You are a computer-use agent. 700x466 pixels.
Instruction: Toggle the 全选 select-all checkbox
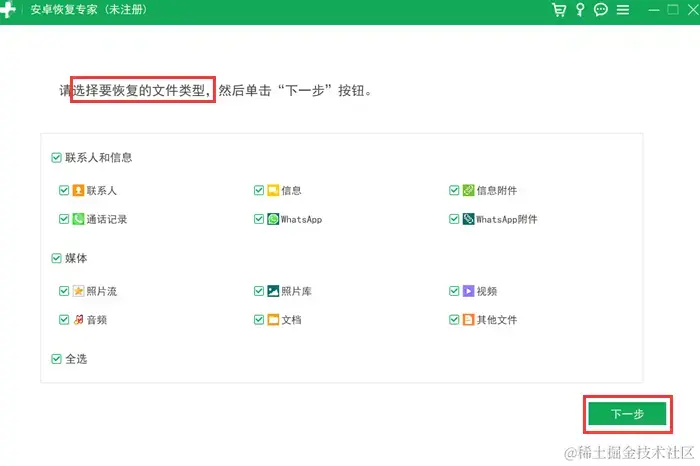point(56,359)
